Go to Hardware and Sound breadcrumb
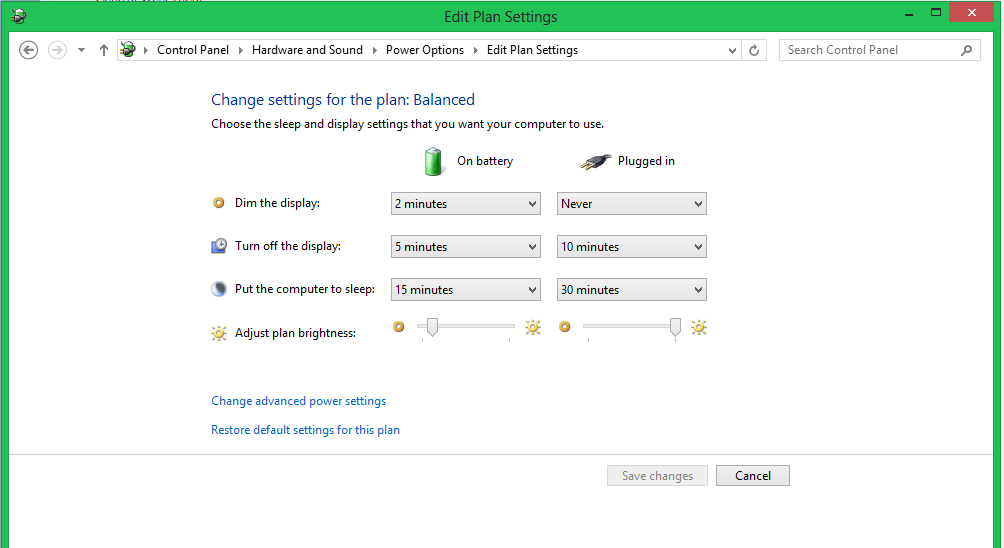The width and height of the screenshot is (1004, 548). point(307,50)
